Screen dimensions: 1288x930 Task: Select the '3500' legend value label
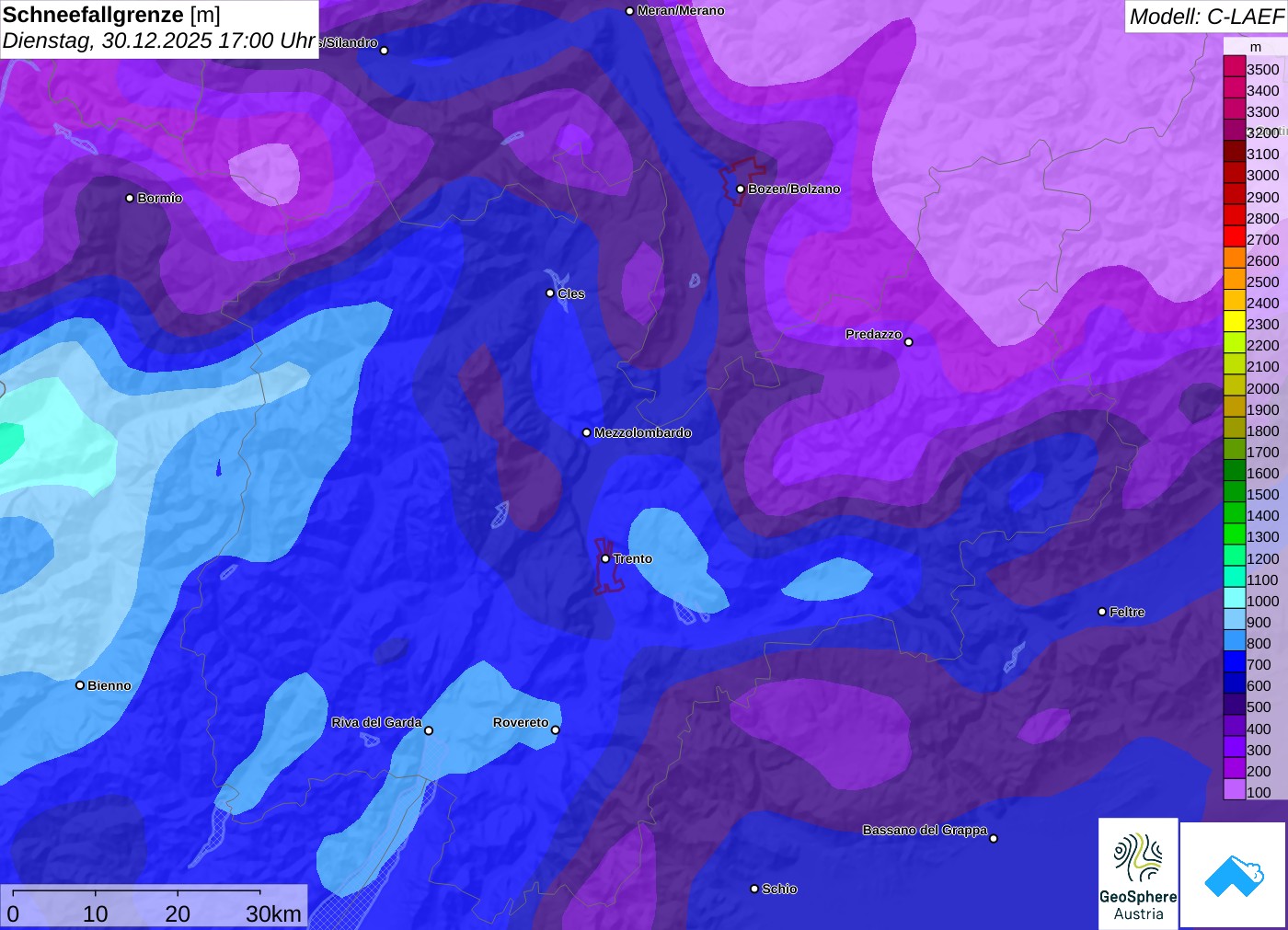click(1263, 69)
